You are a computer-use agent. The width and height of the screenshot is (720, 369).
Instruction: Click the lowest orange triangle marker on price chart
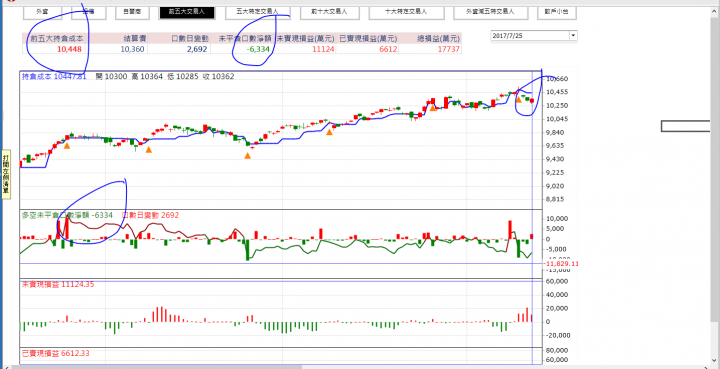[x=248, y=156]
